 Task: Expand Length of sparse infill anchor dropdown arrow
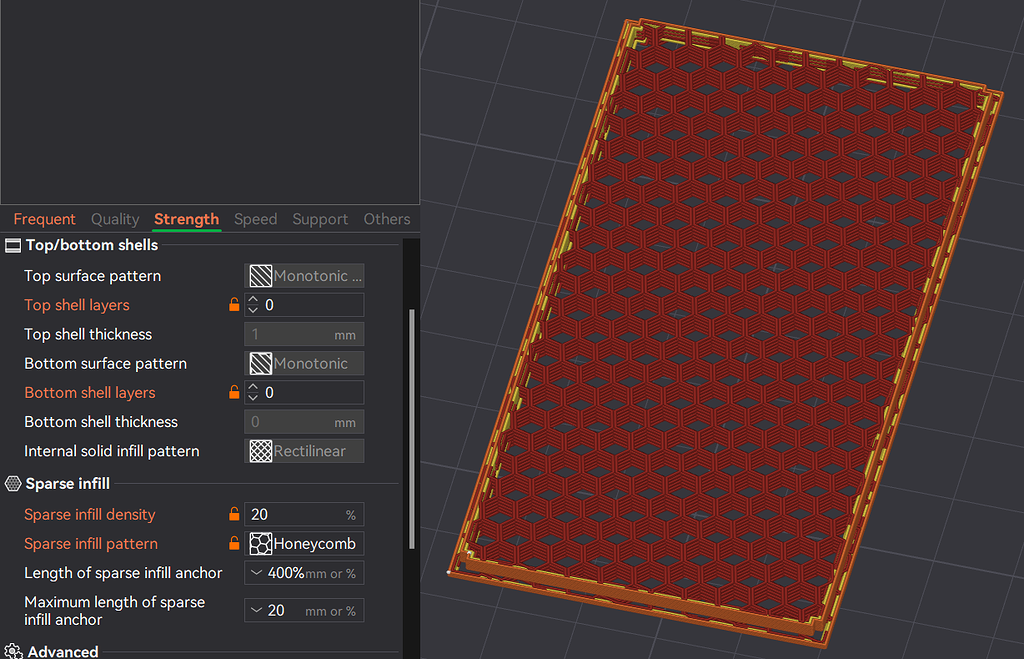click(257, 573)
